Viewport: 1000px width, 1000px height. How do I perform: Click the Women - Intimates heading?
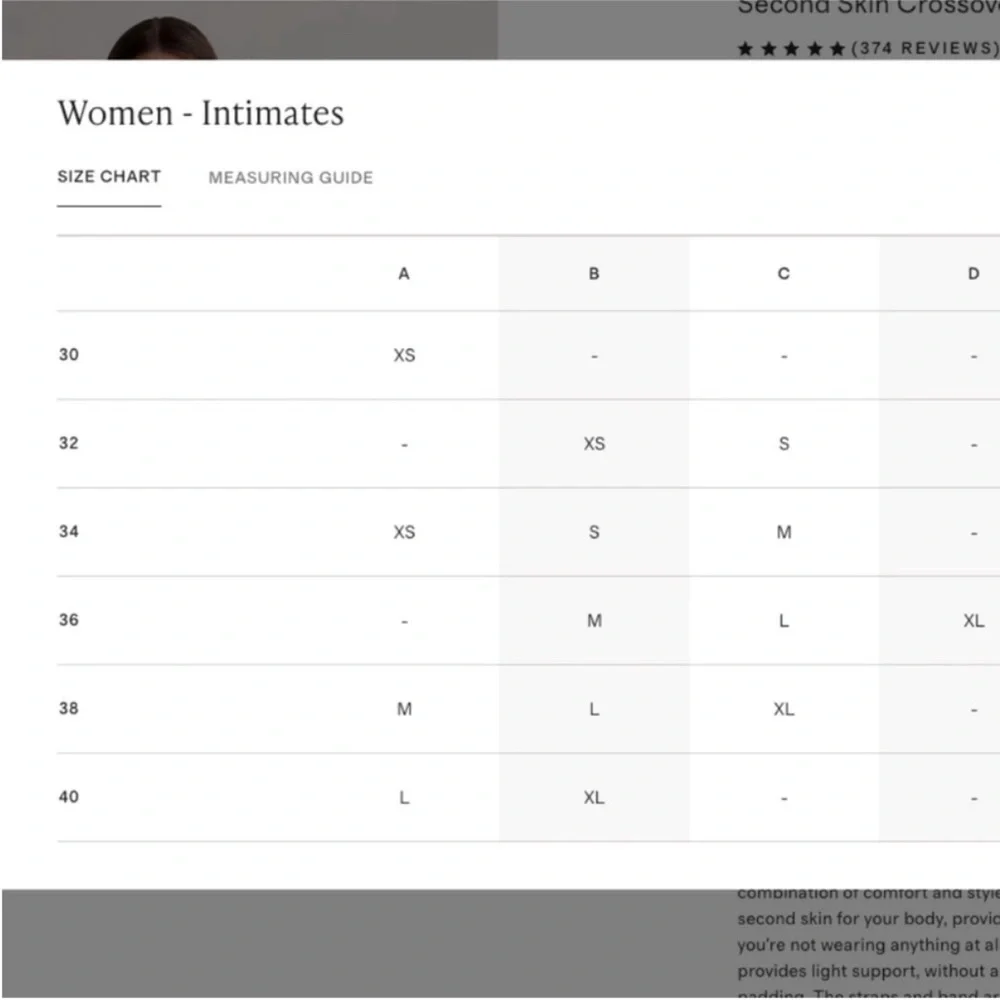pos(200,113)
